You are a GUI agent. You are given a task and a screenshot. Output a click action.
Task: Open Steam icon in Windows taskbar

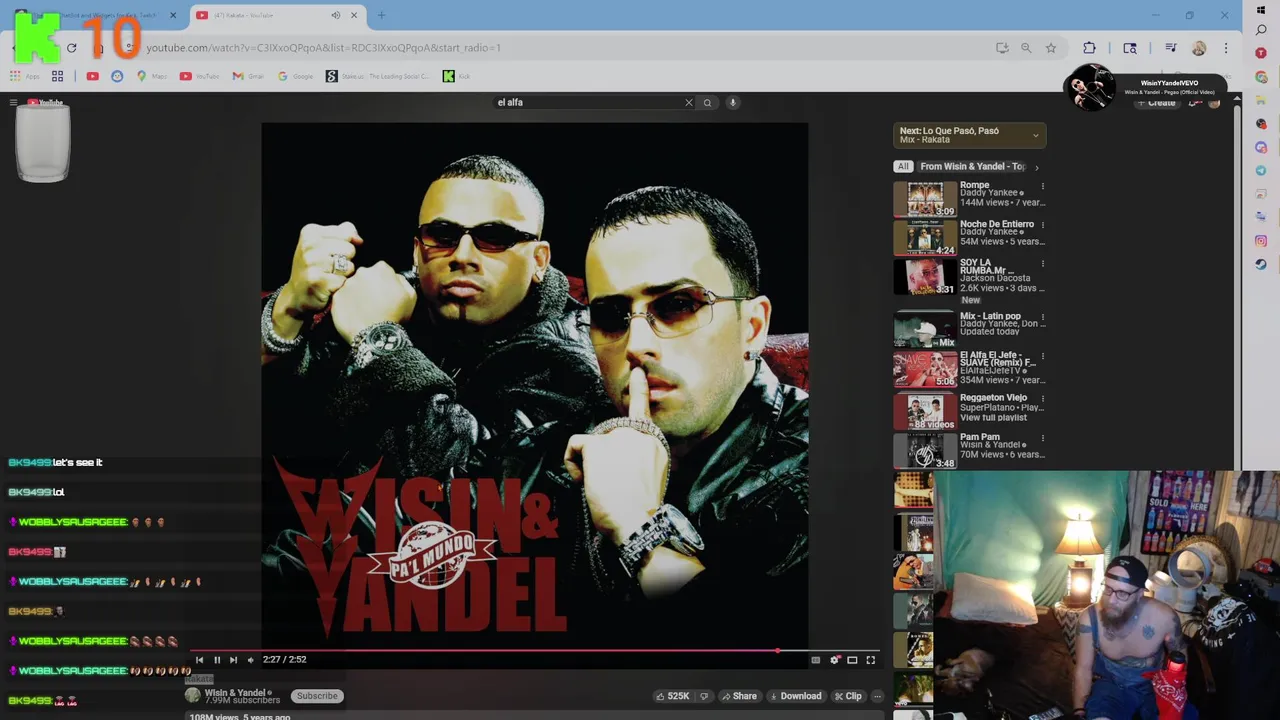tap(1261, 265)
